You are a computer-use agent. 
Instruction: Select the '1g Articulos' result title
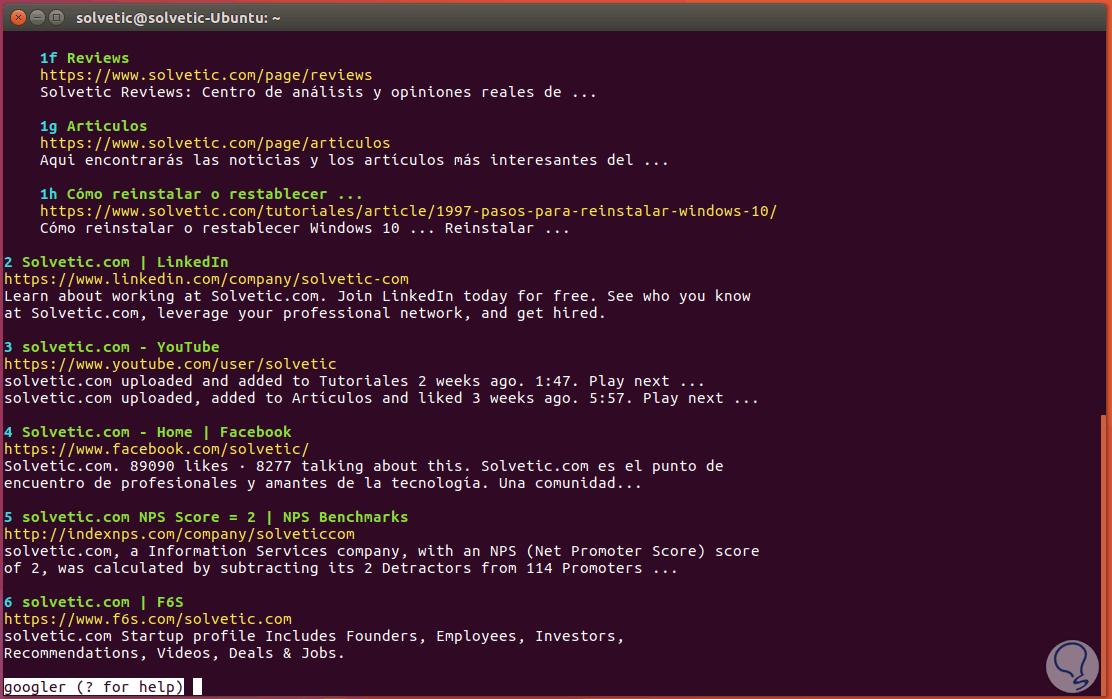[94, 126]
